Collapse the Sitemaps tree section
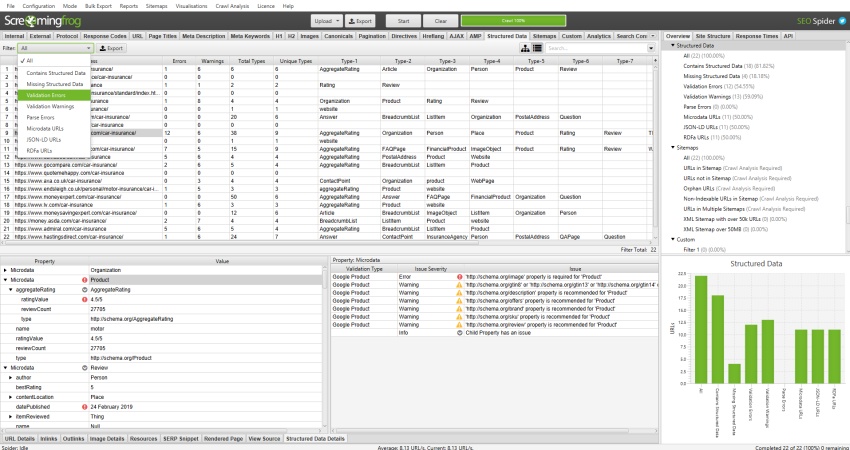 [x=671, y=147]
